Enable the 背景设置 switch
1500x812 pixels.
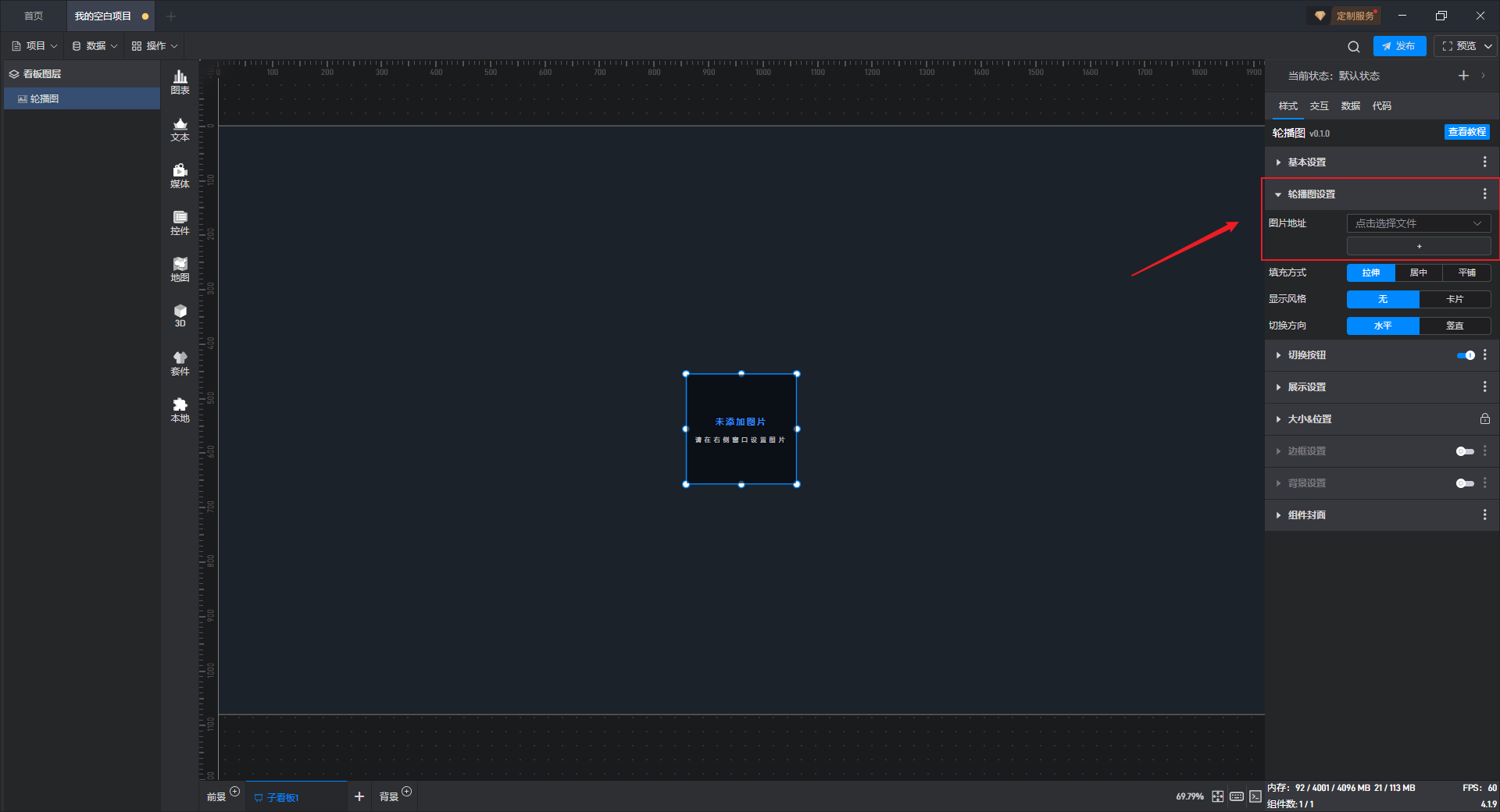1465,483
